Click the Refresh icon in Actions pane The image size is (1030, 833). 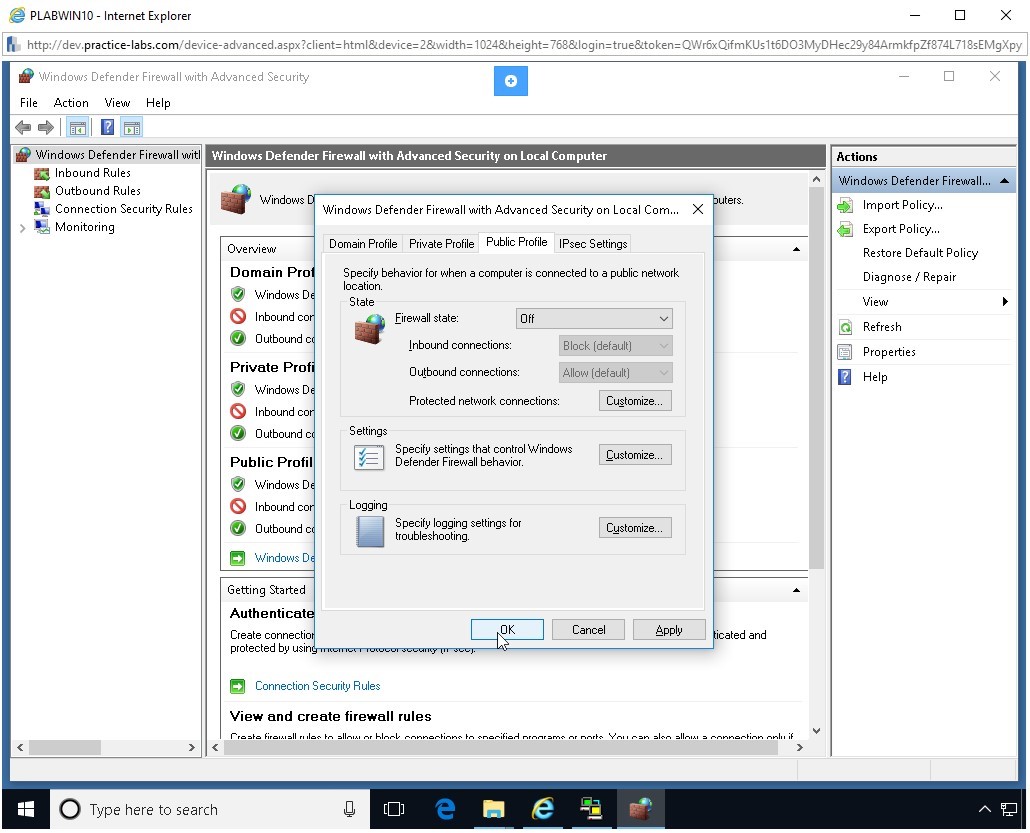pos(845,327)
